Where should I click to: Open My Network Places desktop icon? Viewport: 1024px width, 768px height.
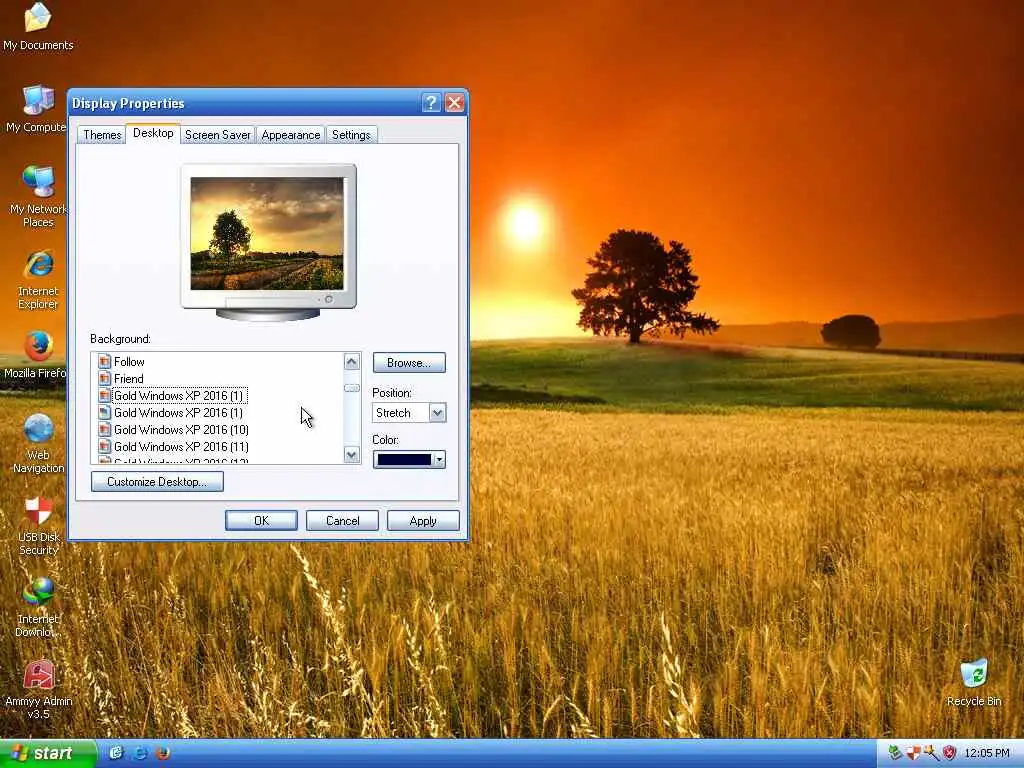(38, 196)
